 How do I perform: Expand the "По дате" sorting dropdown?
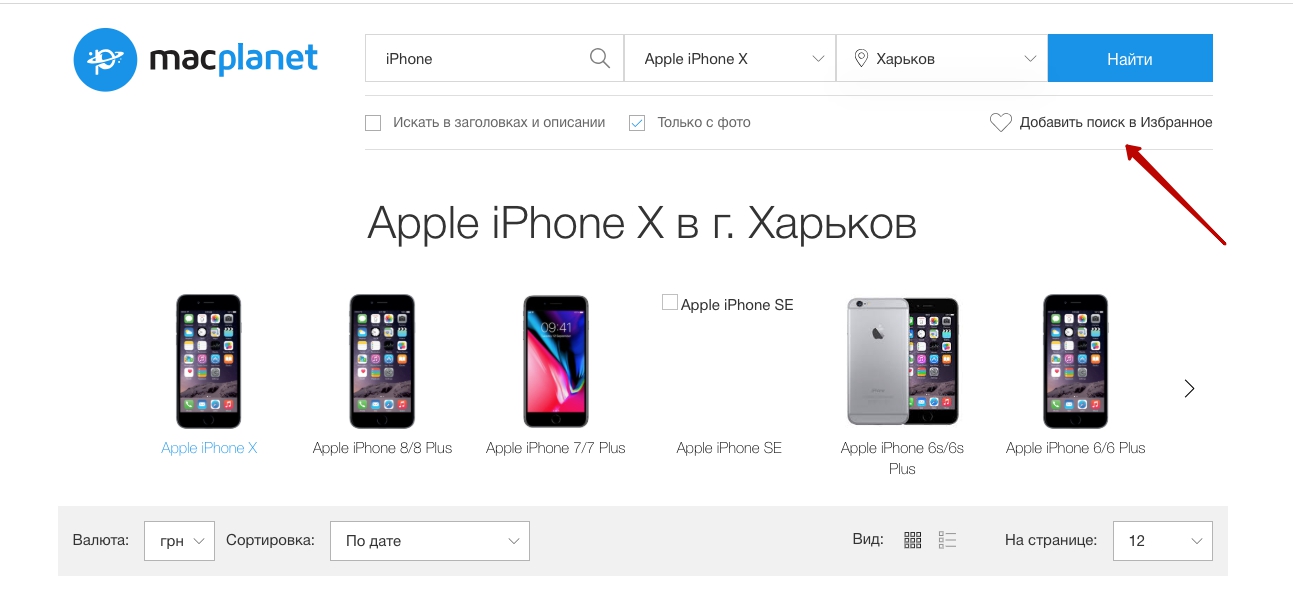429,541
